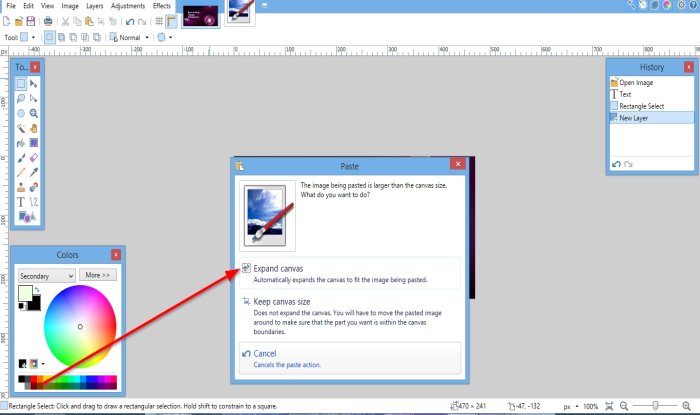Select the Shapes tool
Screen dimensions: 700x415
27,217
